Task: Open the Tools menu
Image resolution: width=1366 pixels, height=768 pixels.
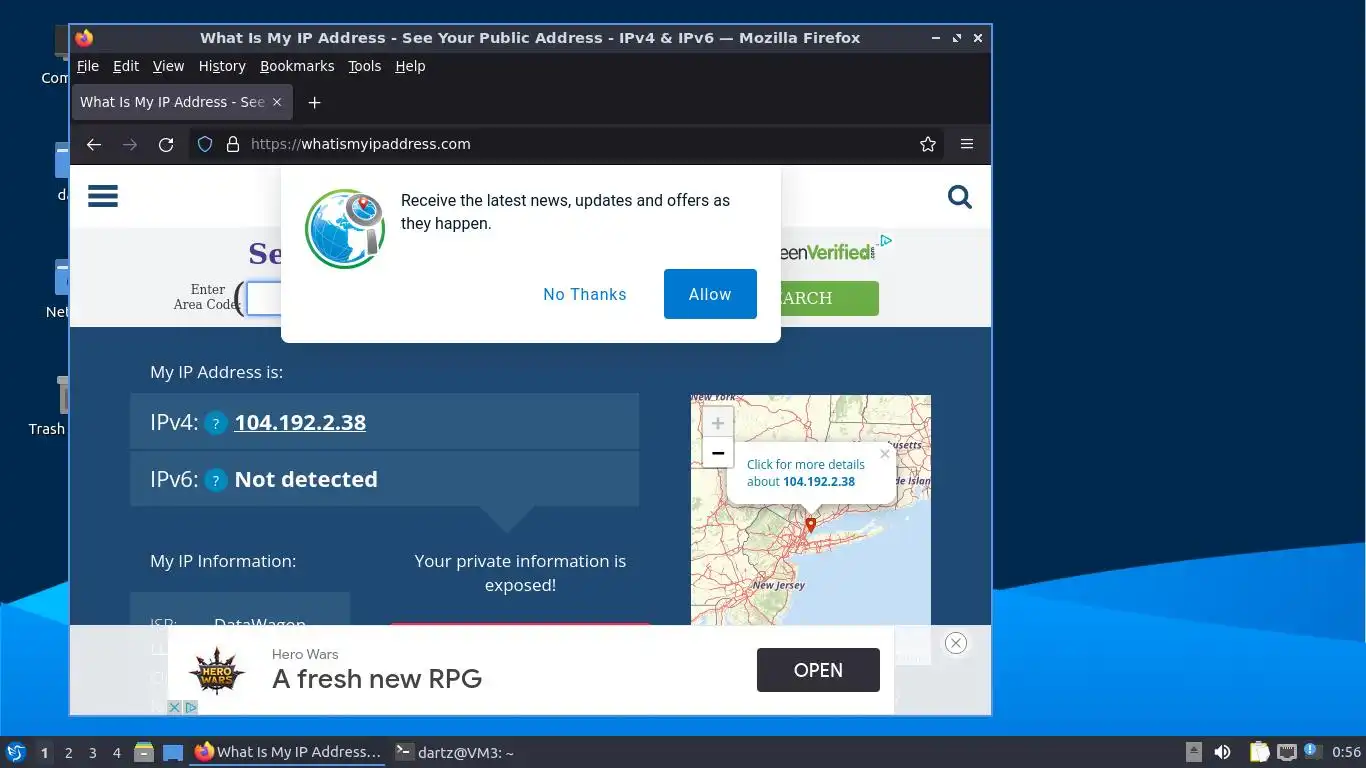Action: pyautogui.click(x=365, y=66)
